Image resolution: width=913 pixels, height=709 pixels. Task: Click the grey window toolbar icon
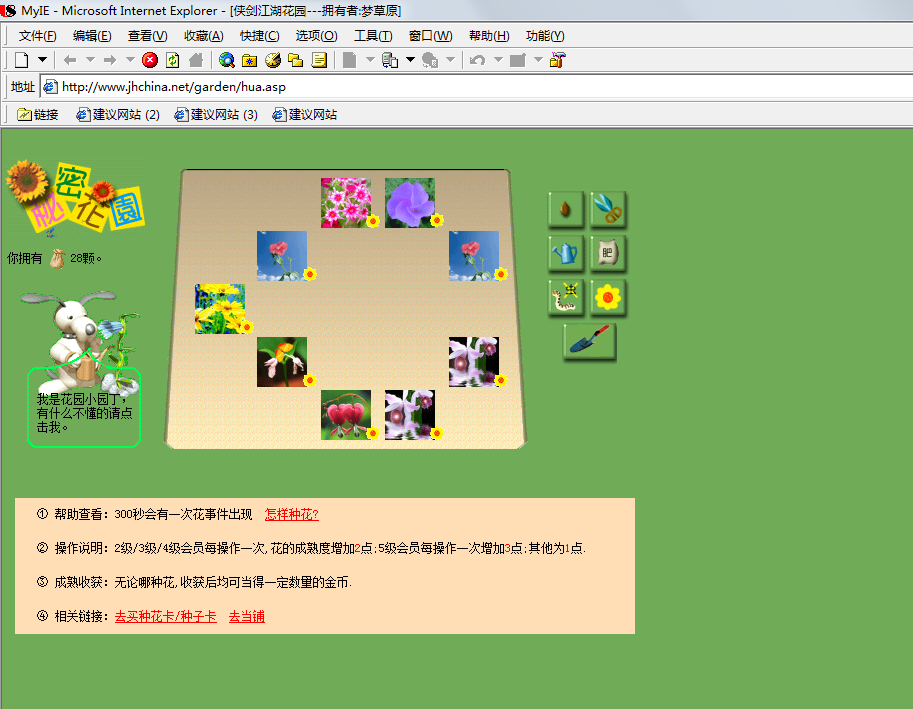pyautogui.click(x=518, y=60)
